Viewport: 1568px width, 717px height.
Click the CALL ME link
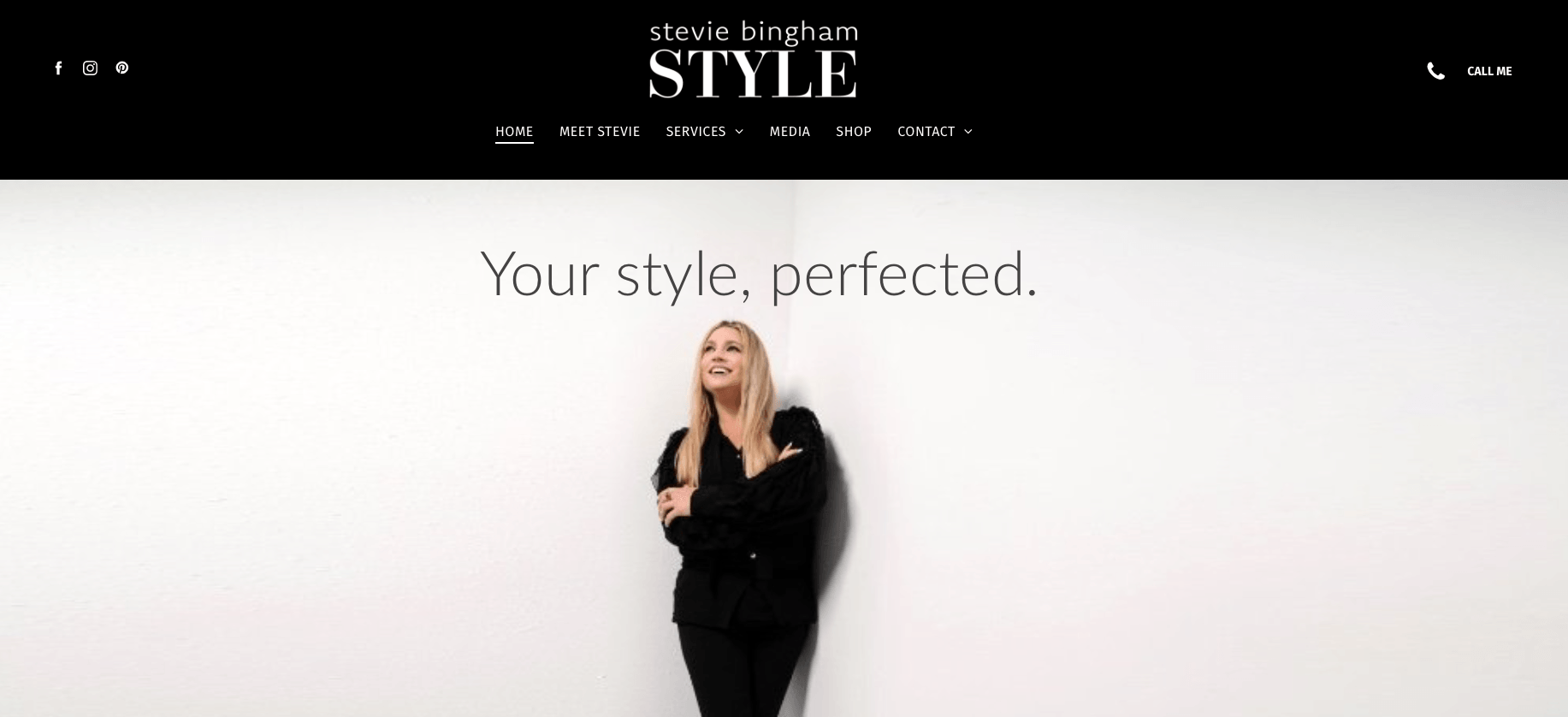click(1489, 71)
